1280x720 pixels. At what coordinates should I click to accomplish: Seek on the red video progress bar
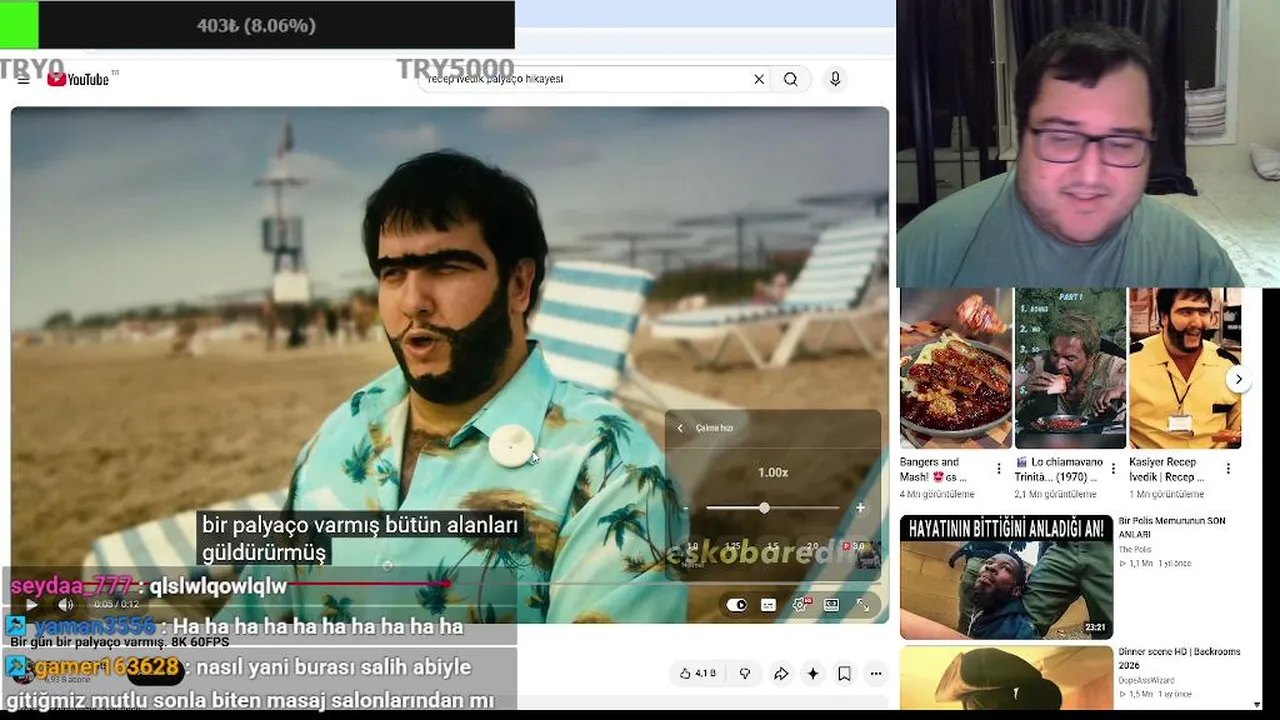(x=450, y=584)
